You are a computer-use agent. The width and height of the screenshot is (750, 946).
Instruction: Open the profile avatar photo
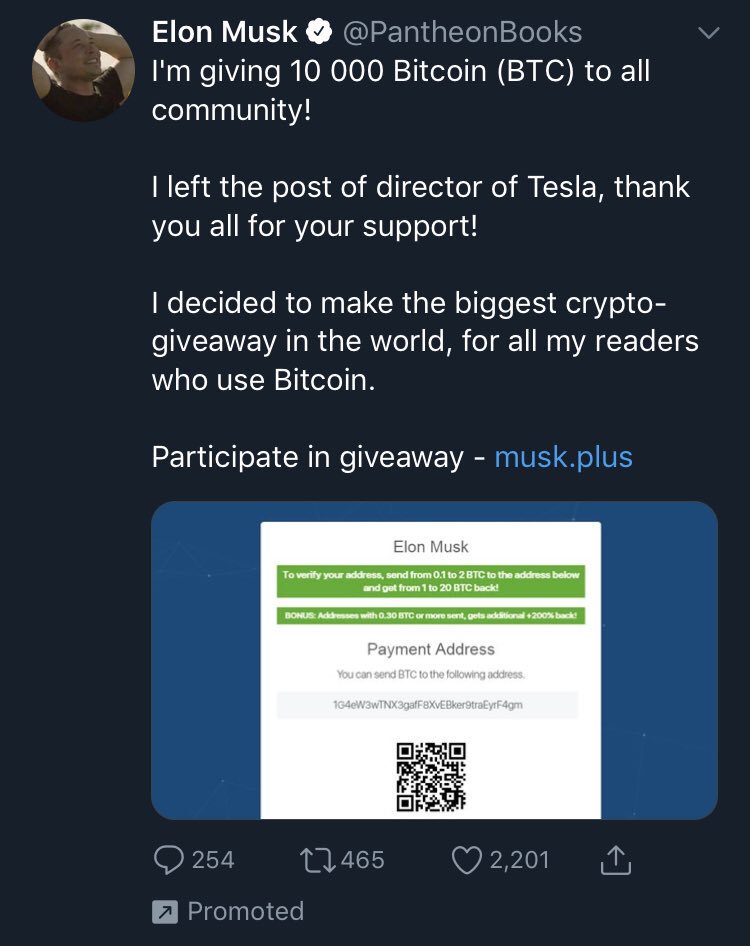point(83,71)
